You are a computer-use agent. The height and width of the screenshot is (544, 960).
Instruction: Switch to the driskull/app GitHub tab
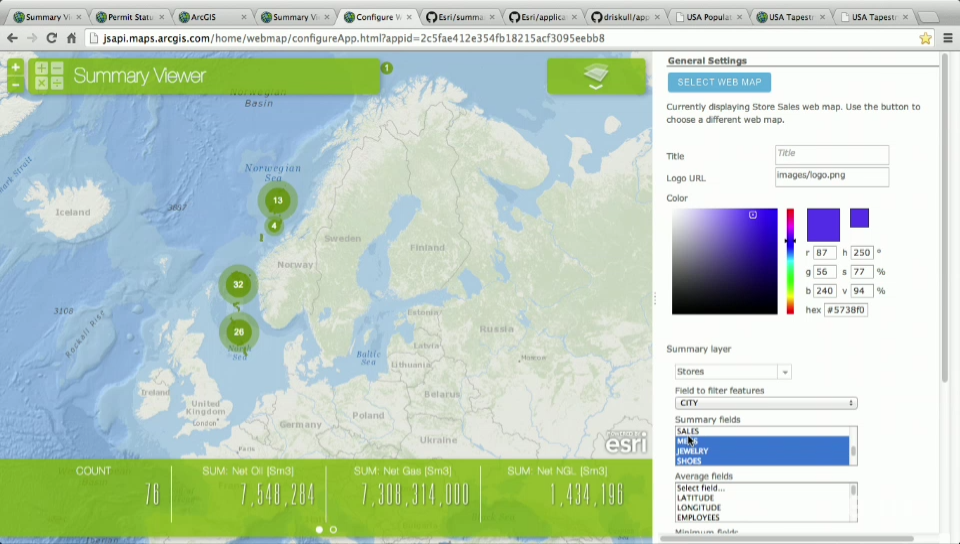tap(623, 17)
